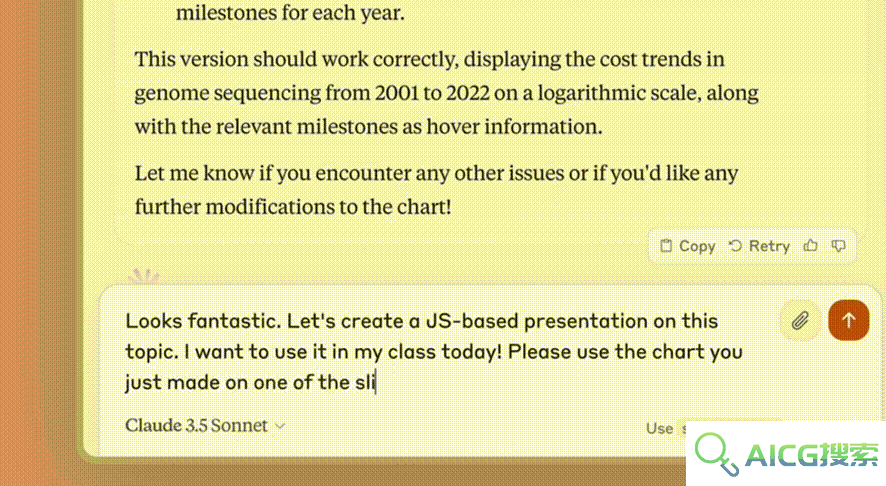Click the Retry text label
The width and height of the screenshot is (886, 486).
coord(769,246)
